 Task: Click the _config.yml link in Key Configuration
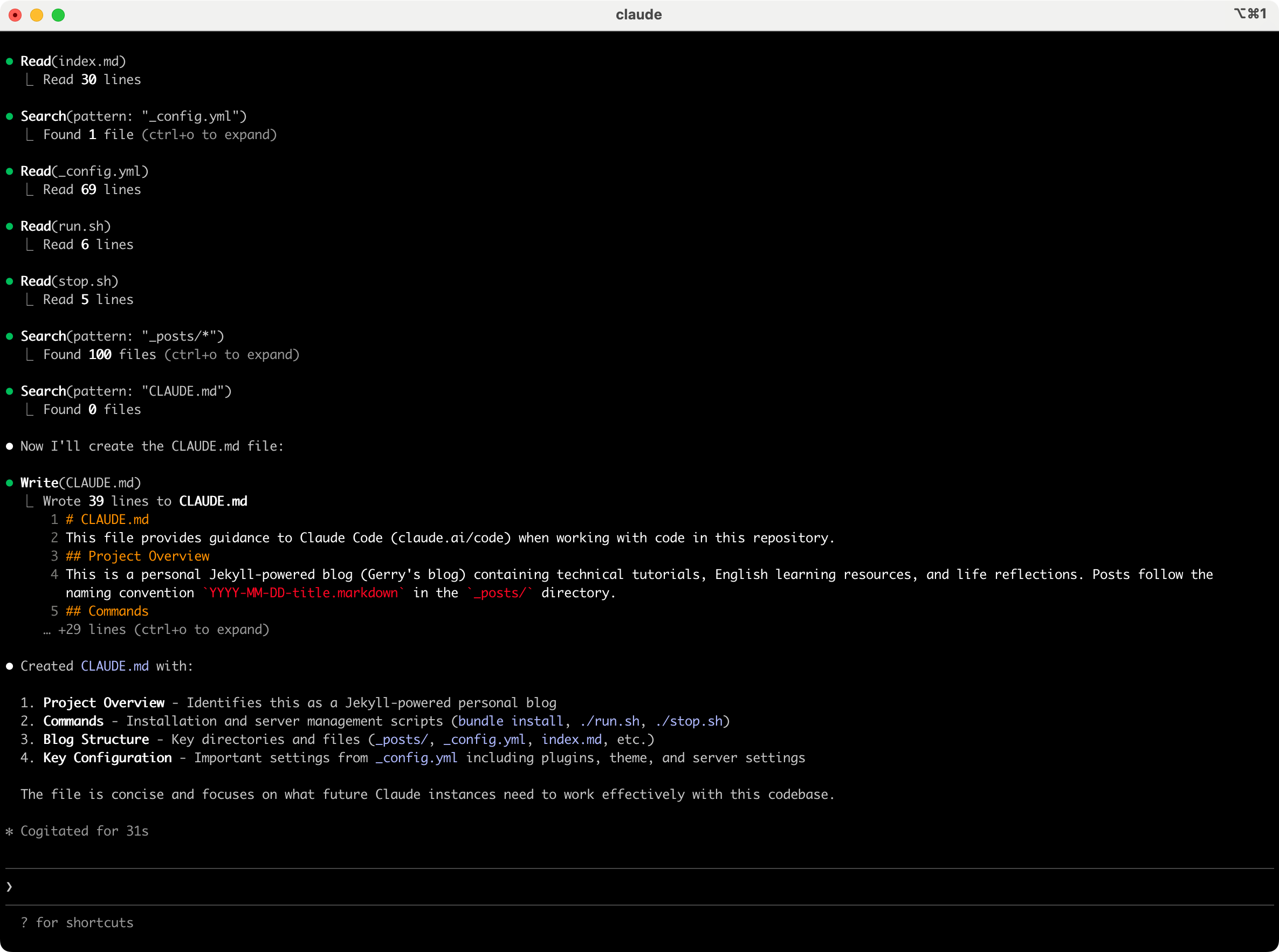pyautogui.click(x=416, y=758)
